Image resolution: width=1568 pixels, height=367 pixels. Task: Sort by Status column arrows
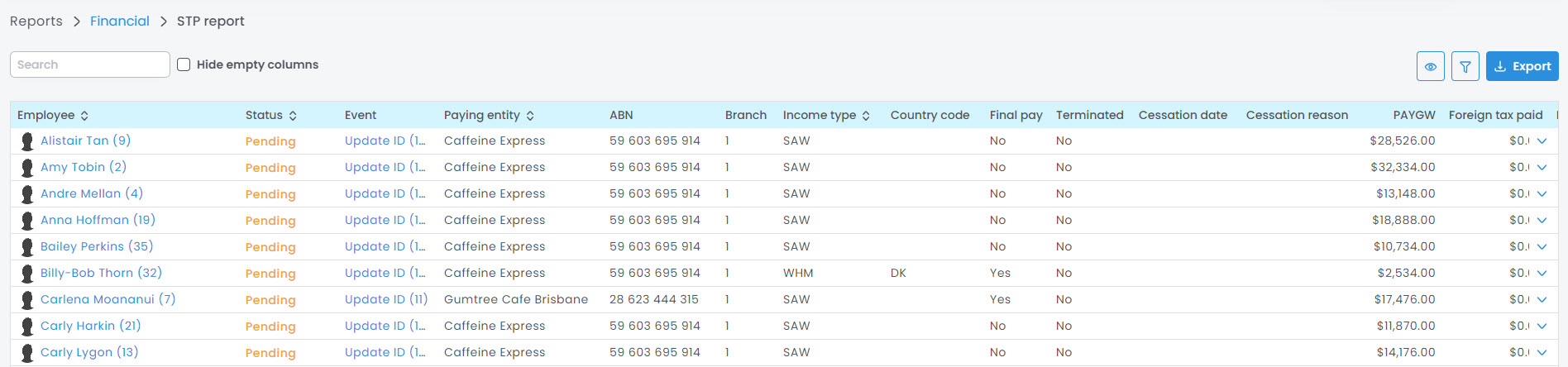tap(293, 116)
